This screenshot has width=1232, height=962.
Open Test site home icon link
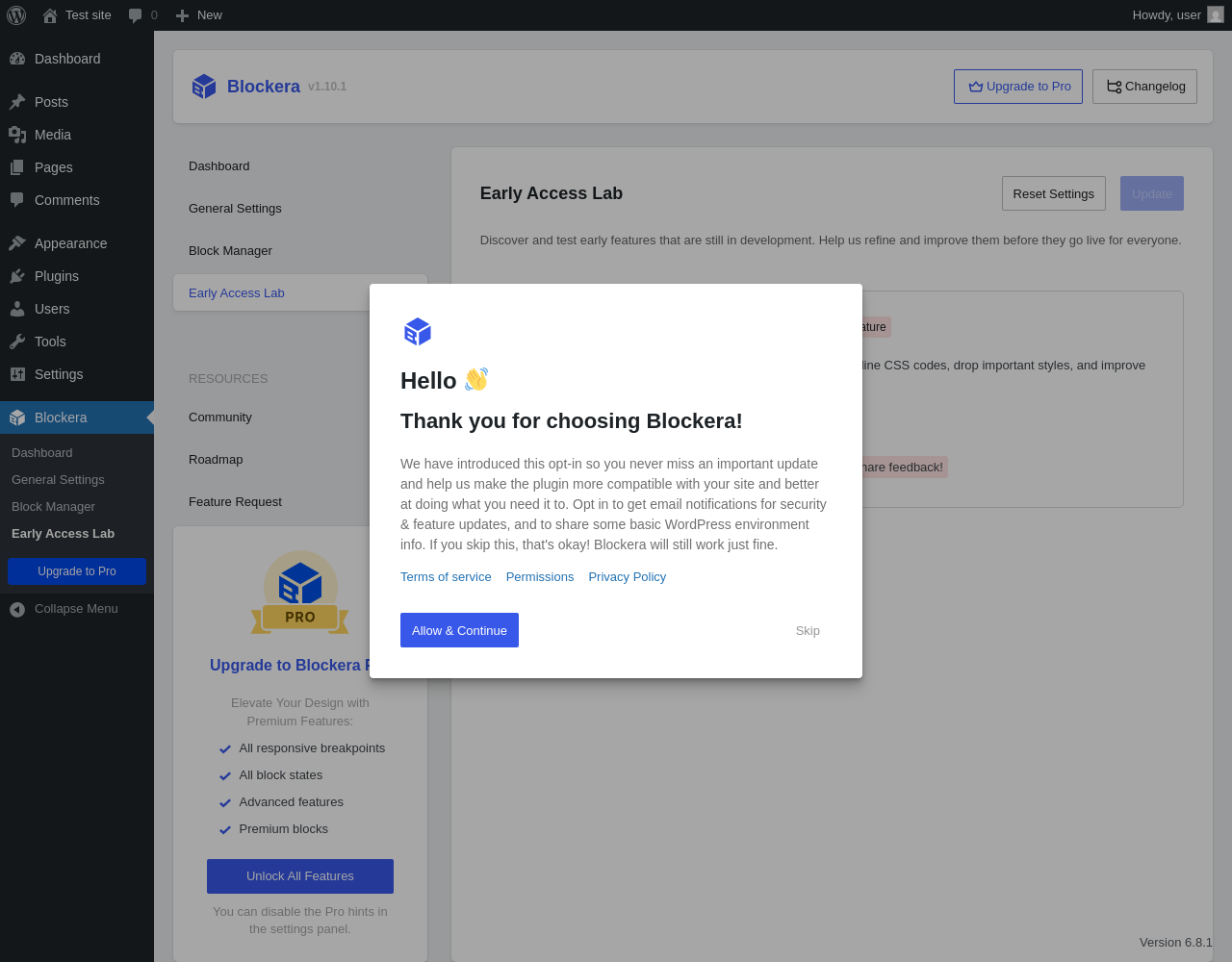(50, 15)
